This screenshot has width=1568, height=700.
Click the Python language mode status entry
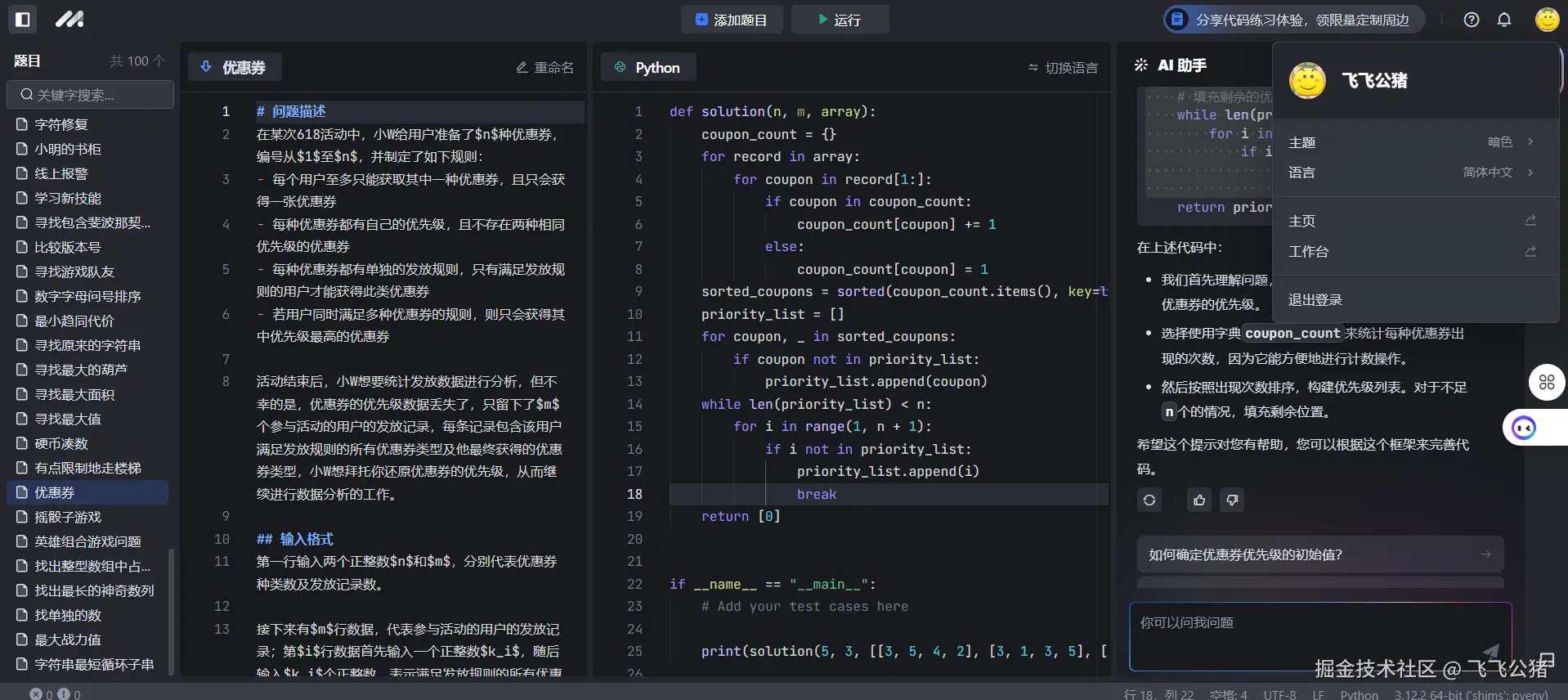[1359, 694]
